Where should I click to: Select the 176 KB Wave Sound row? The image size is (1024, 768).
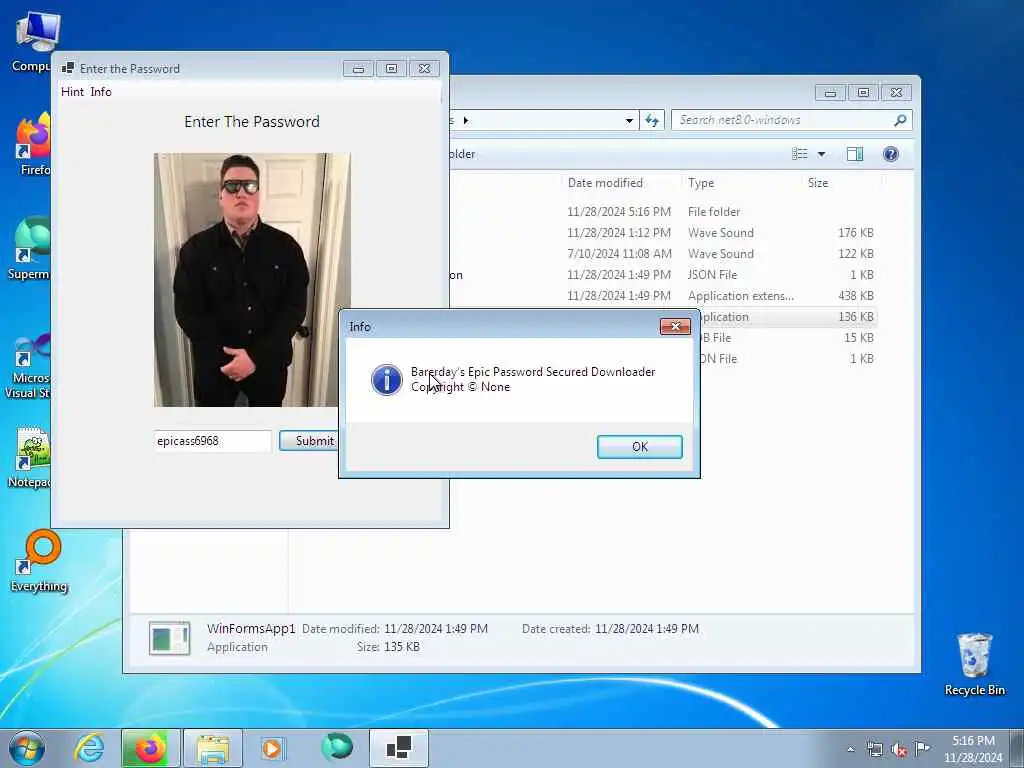[x=664, y=232]
